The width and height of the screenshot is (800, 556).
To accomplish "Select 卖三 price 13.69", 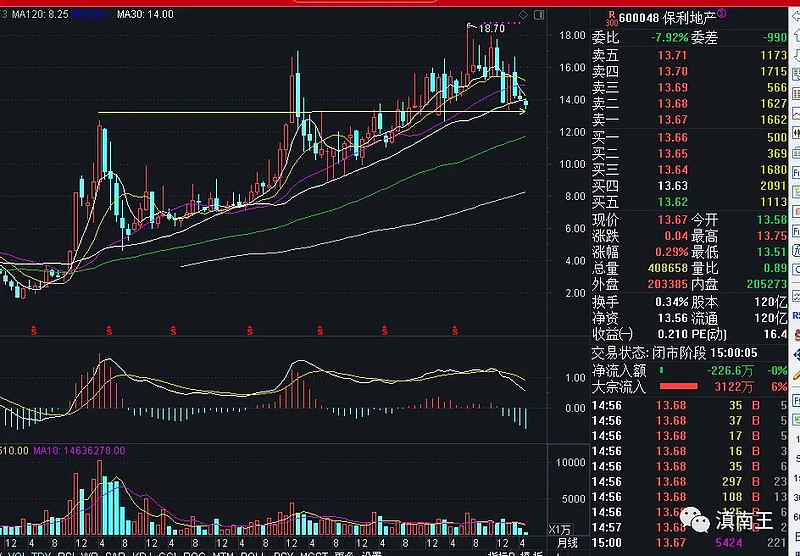I will [672, 87].
